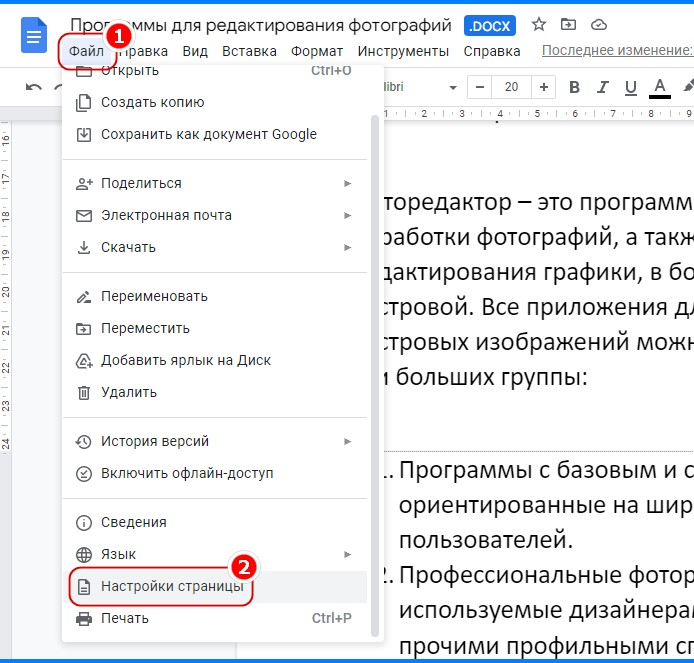The image size is (694, 663).
Task: Click the font size field
Action: (512, 87)
